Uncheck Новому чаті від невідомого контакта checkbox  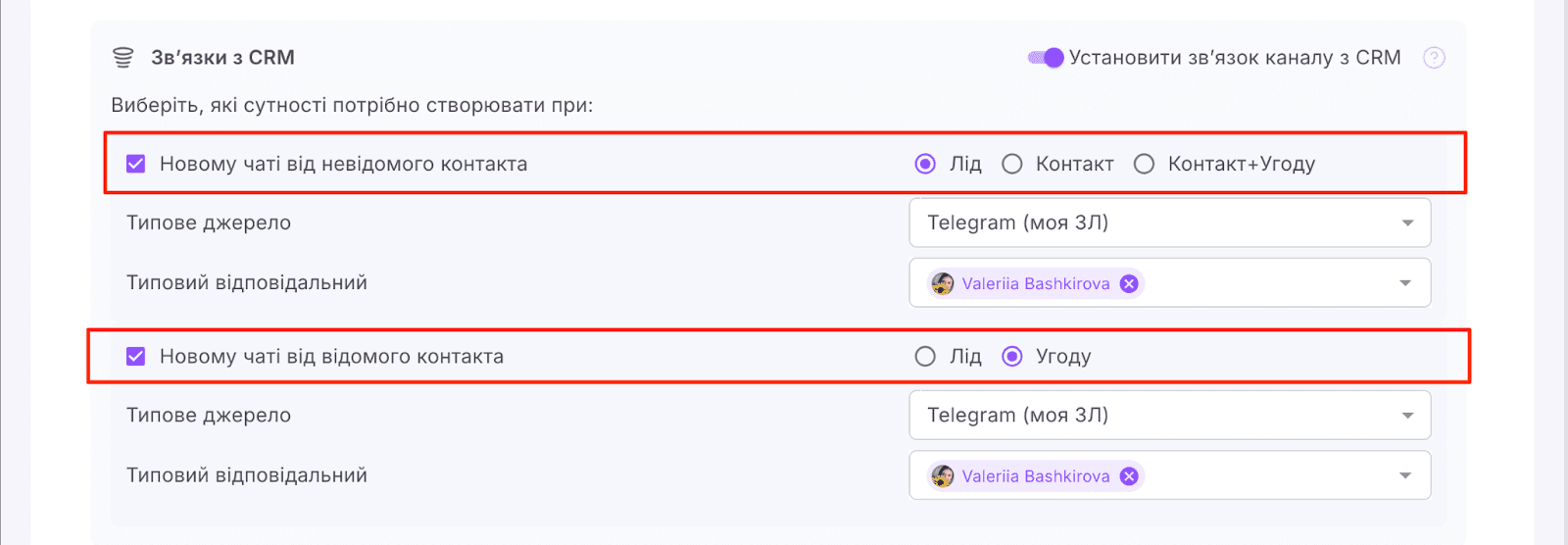tap(136, 164)
